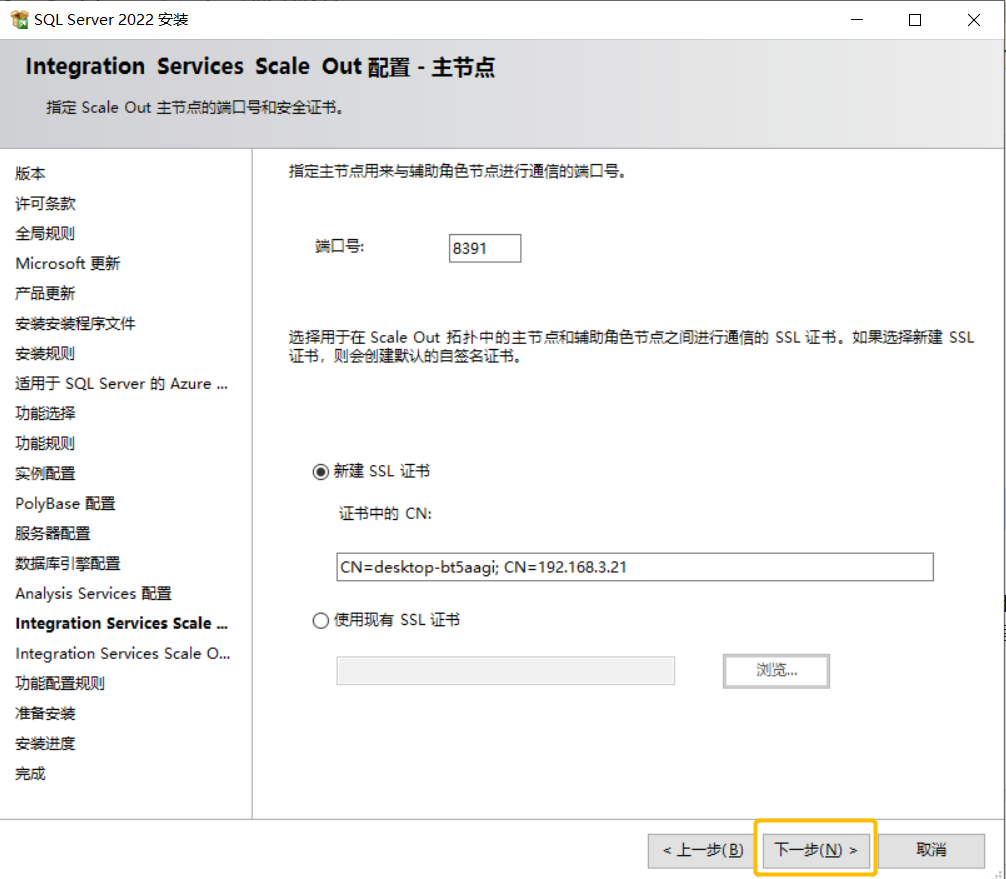
Task: Click the SQL Server 2022 安装 title text
Action: (111, 20)
